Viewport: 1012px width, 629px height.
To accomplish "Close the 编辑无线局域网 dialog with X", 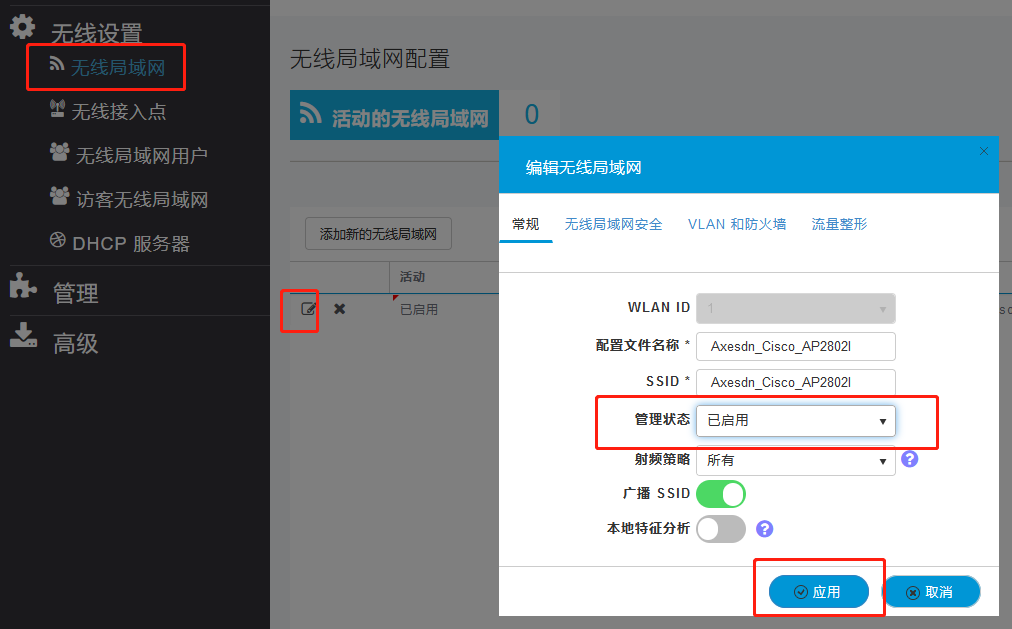I will [983, 151].
